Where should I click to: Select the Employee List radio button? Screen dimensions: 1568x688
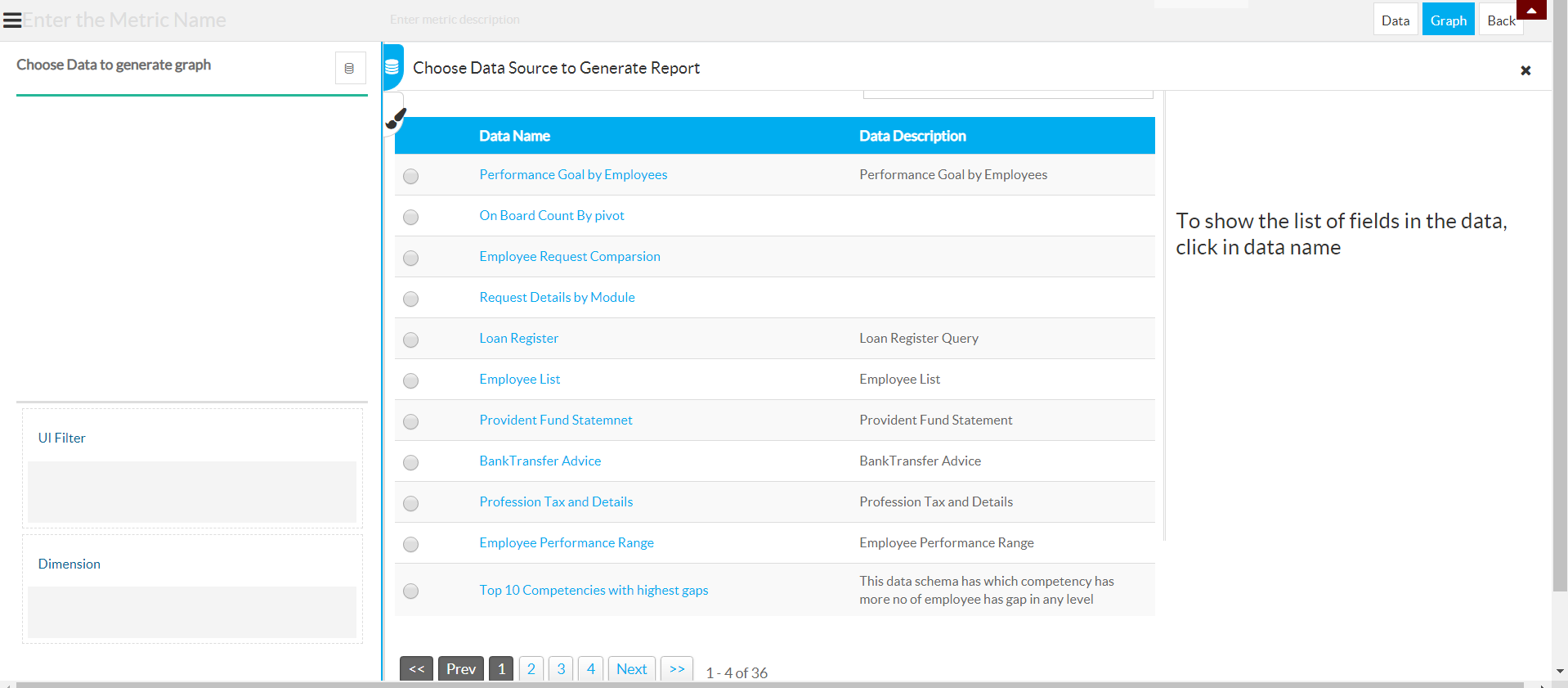click(x=411, y=380)
